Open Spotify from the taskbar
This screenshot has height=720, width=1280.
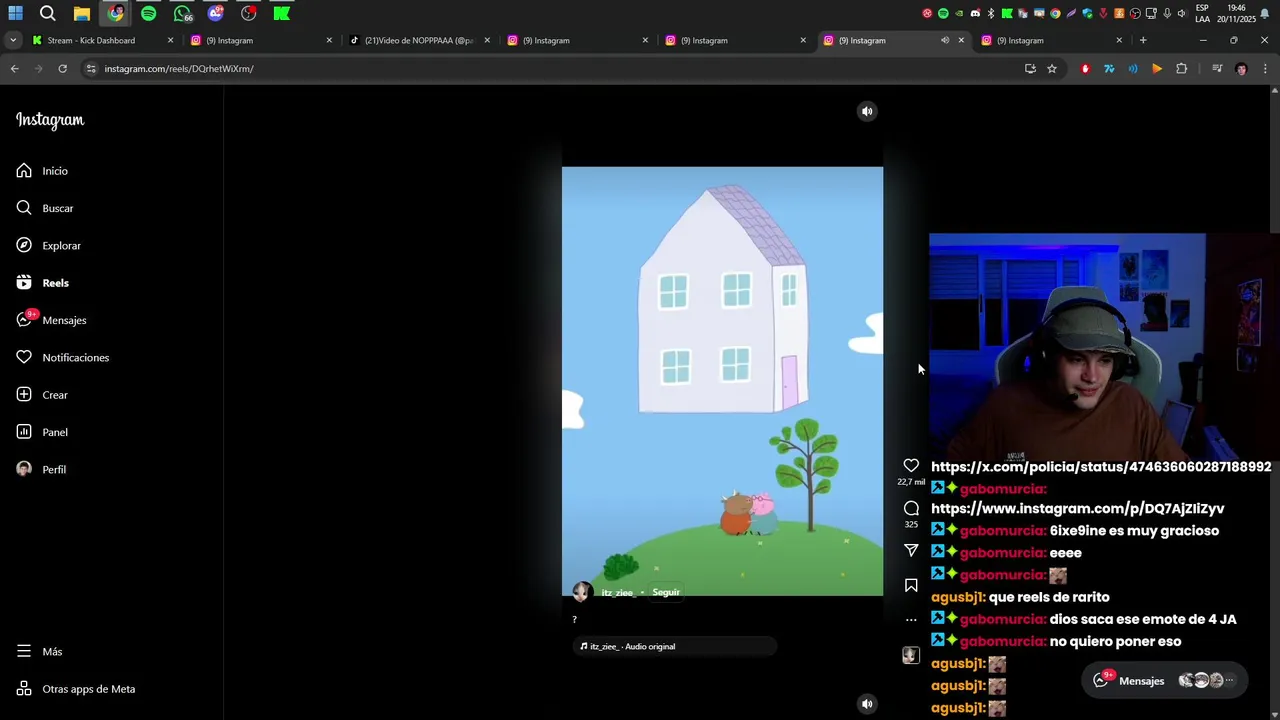148,13
